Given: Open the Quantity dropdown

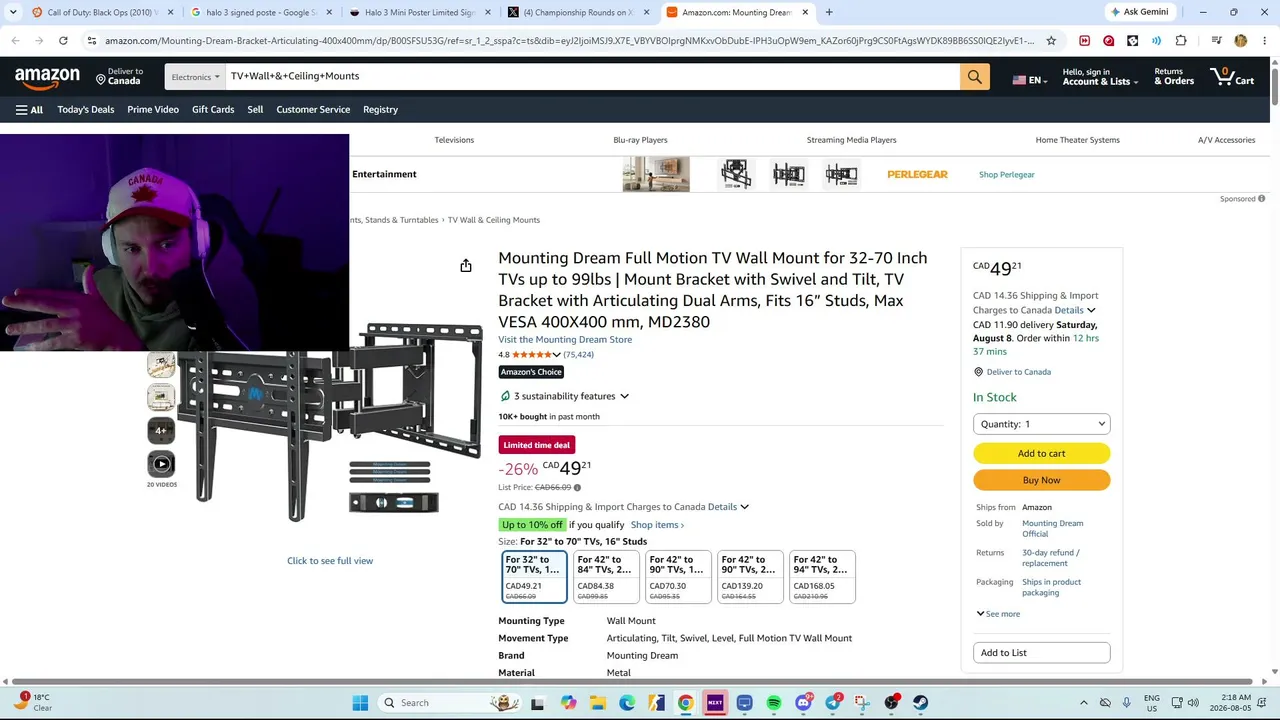Looking at the screenshot, I should 1041,424.
